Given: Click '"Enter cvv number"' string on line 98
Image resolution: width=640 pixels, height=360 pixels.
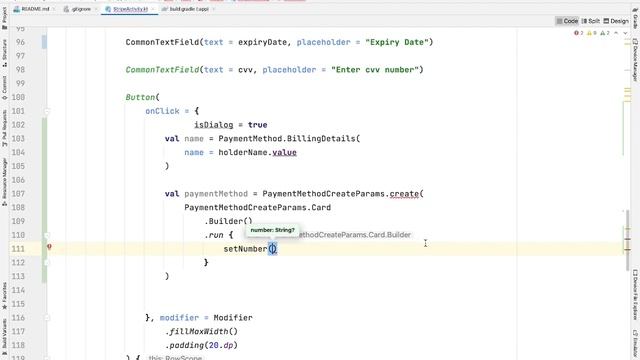Looking at the screenshot, I should 375,70.
